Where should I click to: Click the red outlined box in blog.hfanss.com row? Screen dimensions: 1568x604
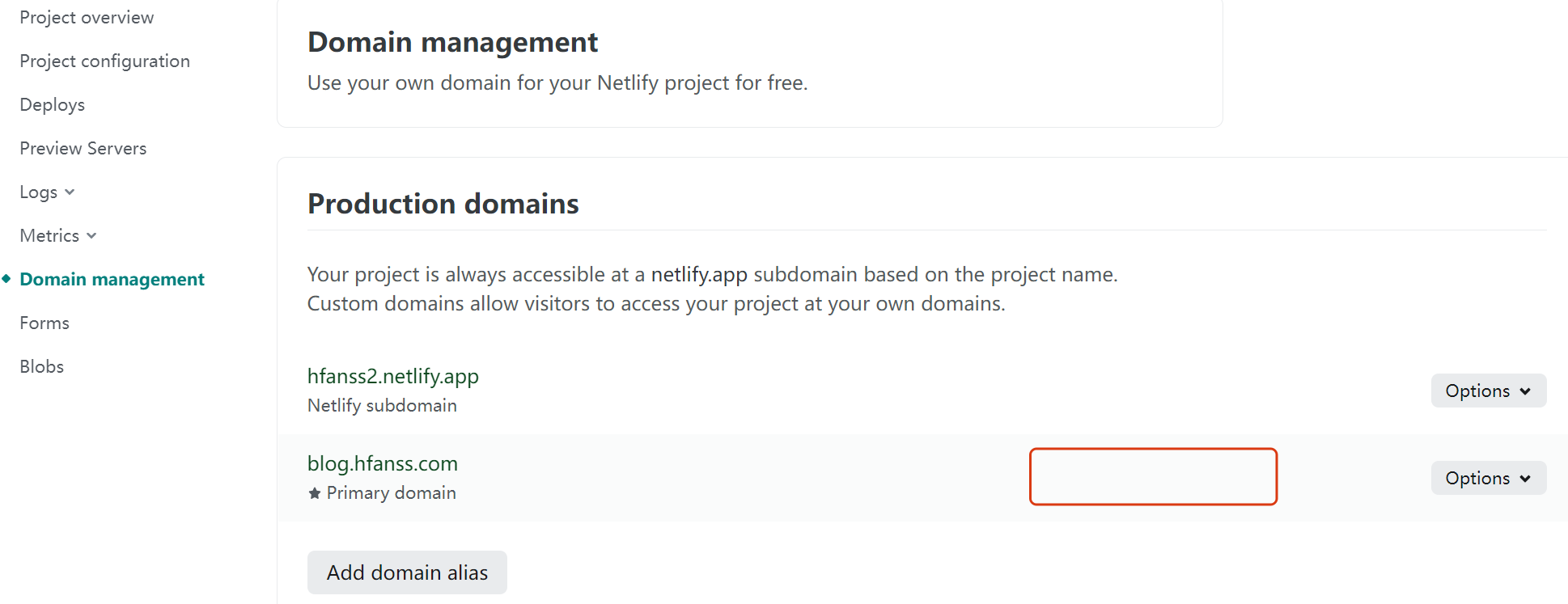[x=1153, y=476]
